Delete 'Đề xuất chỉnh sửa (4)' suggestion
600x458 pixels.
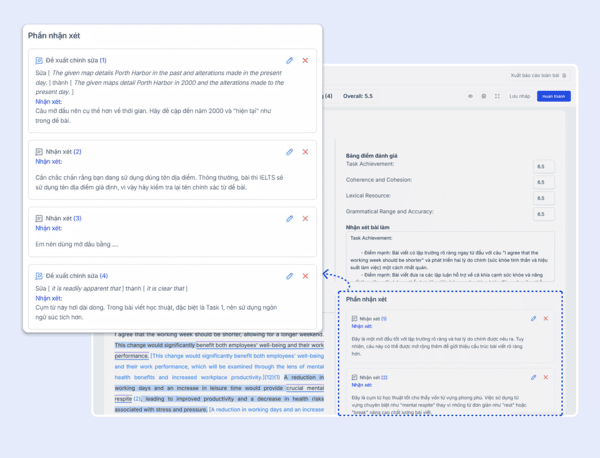[x=305, y=275]
